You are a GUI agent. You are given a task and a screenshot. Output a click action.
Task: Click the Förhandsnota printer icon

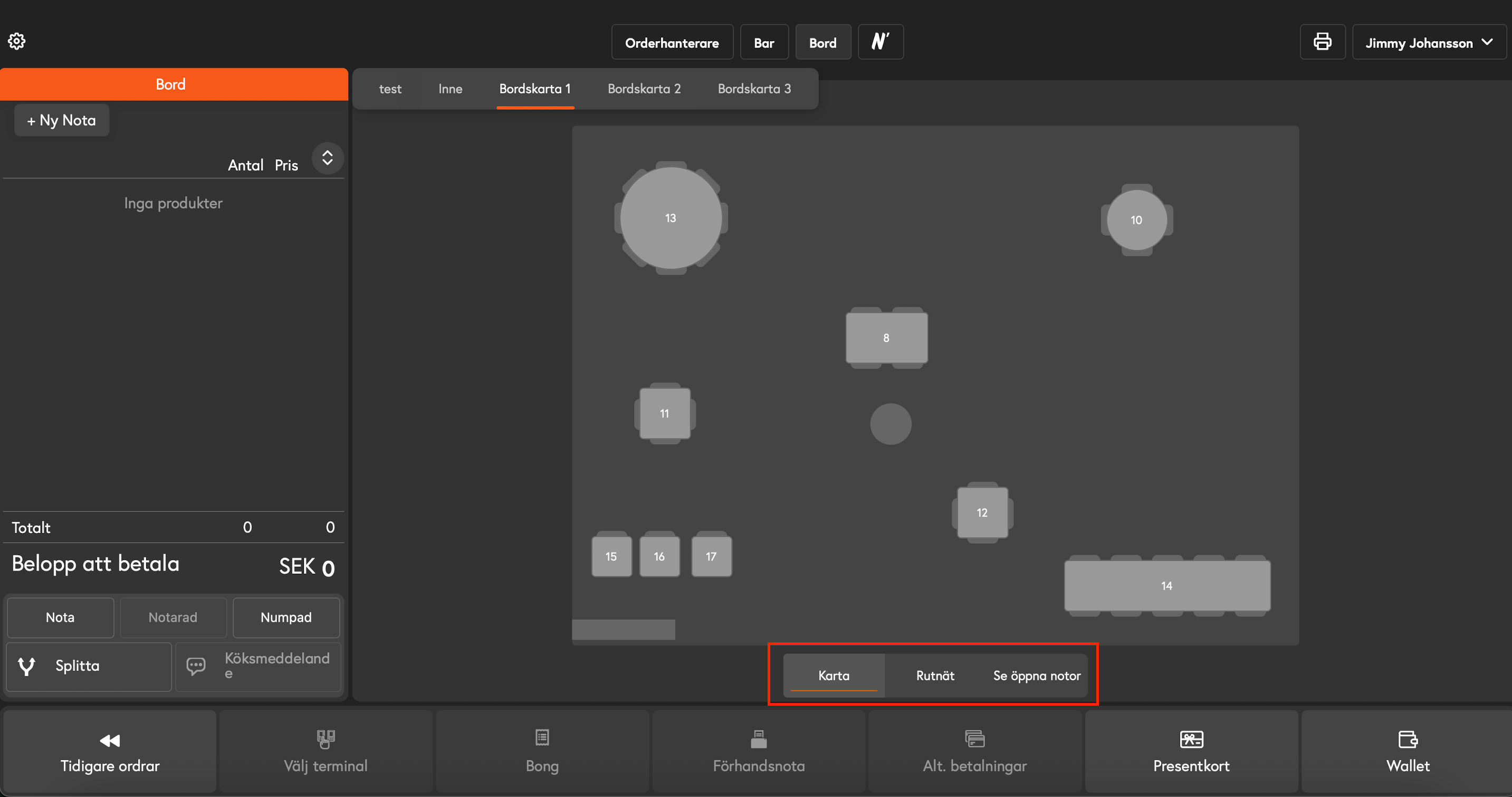point(759,739)
